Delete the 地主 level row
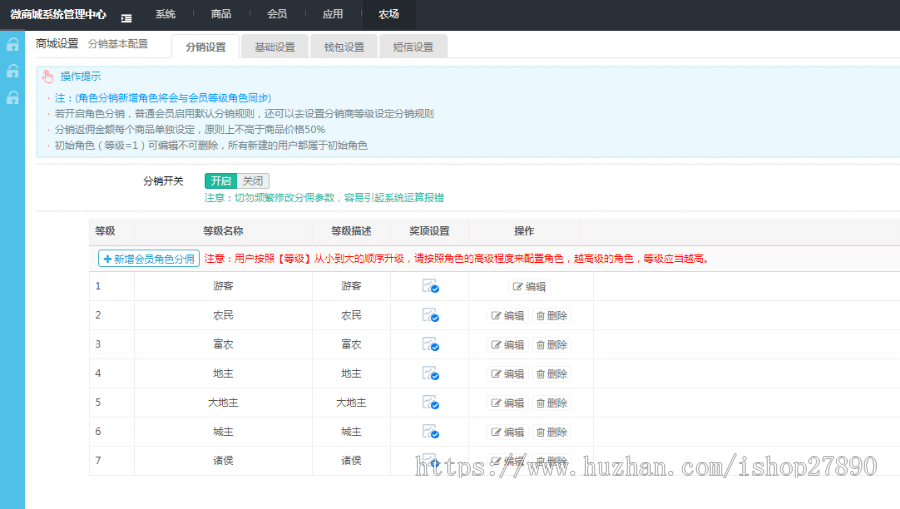The width and height of the screenshot is (900, 509). [552, 374]
